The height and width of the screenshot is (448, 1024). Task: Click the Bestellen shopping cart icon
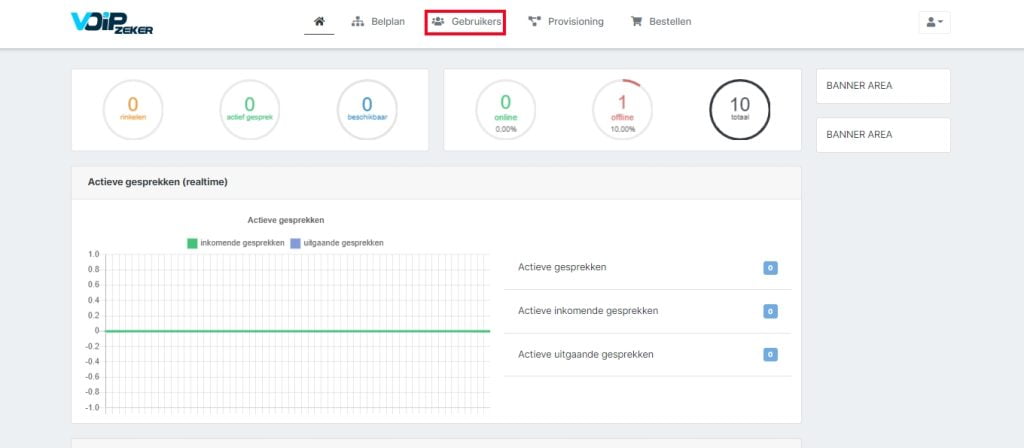(x=636, y=22)
